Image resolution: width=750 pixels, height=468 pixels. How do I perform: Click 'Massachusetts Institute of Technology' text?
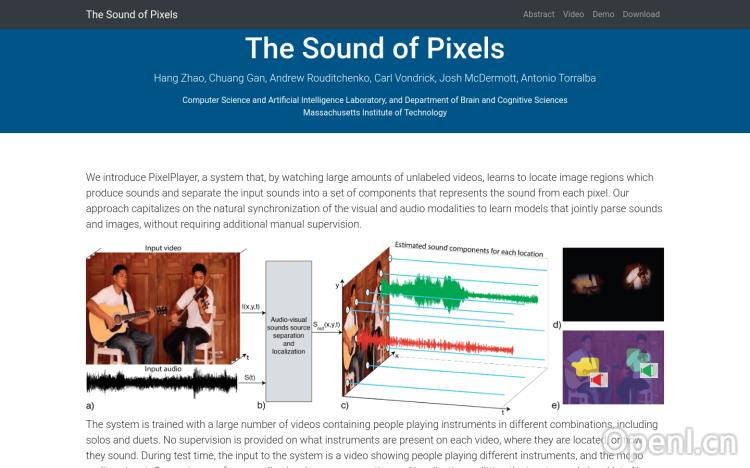[375, 112]
